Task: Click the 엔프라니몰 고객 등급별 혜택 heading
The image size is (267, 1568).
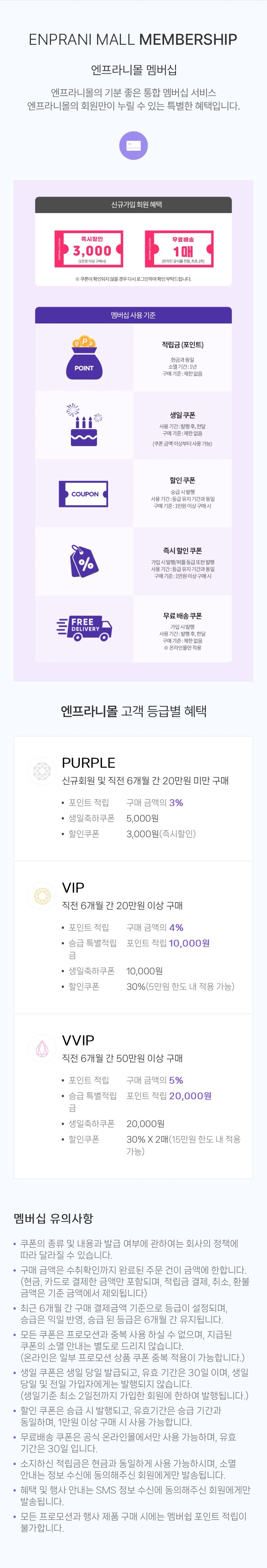Action: click(133, 711)
